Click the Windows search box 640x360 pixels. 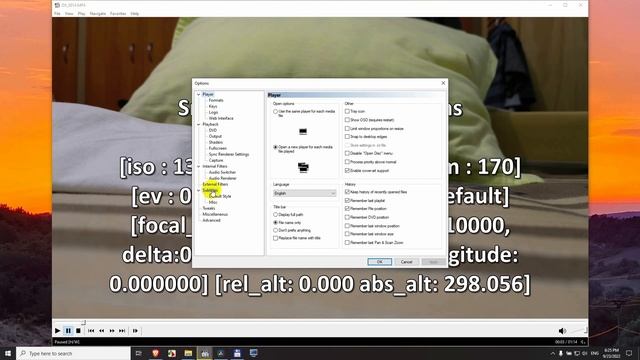click(73, 353)
